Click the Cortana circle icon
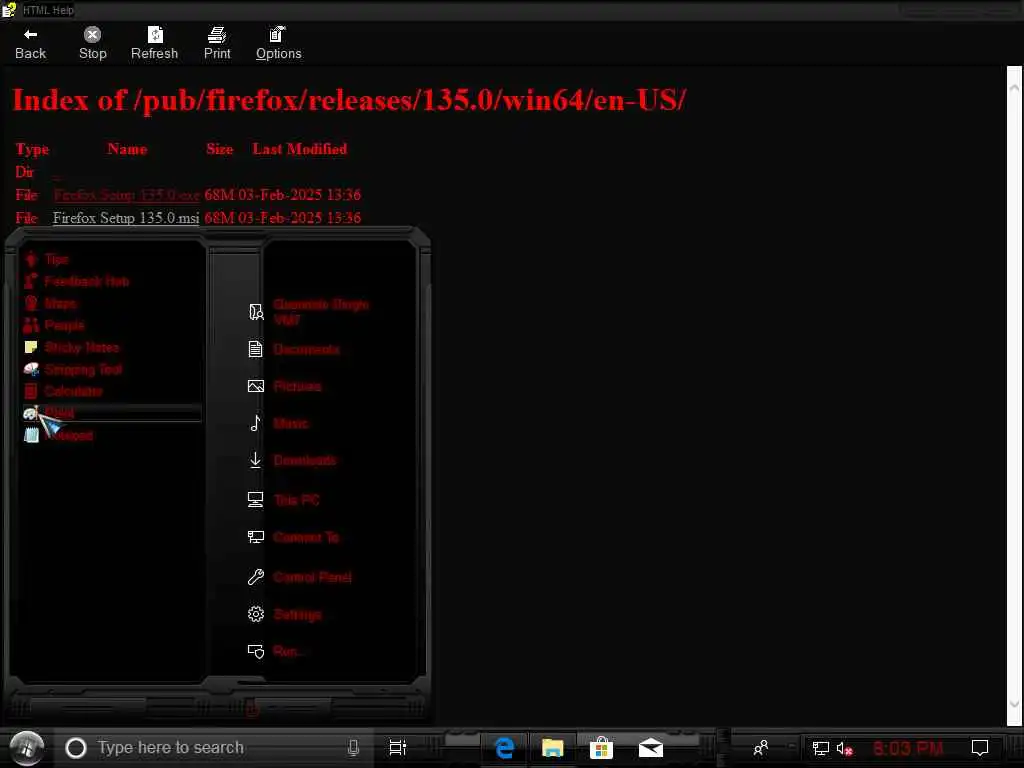Viewport: 1024px width, 768px height. coord(76,748)
